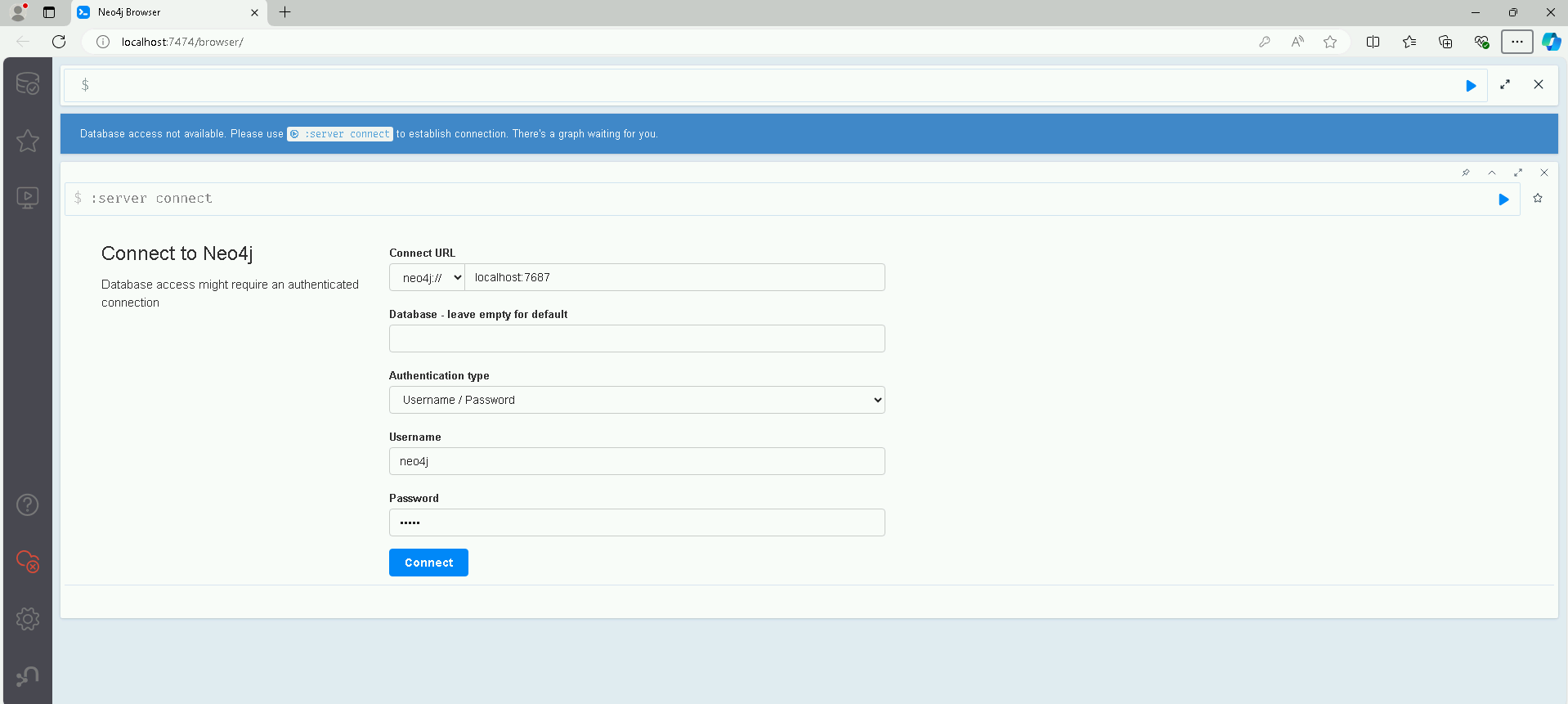Activate Read Aloud in address bar
1568x704 pixels.
(1297, 42)
